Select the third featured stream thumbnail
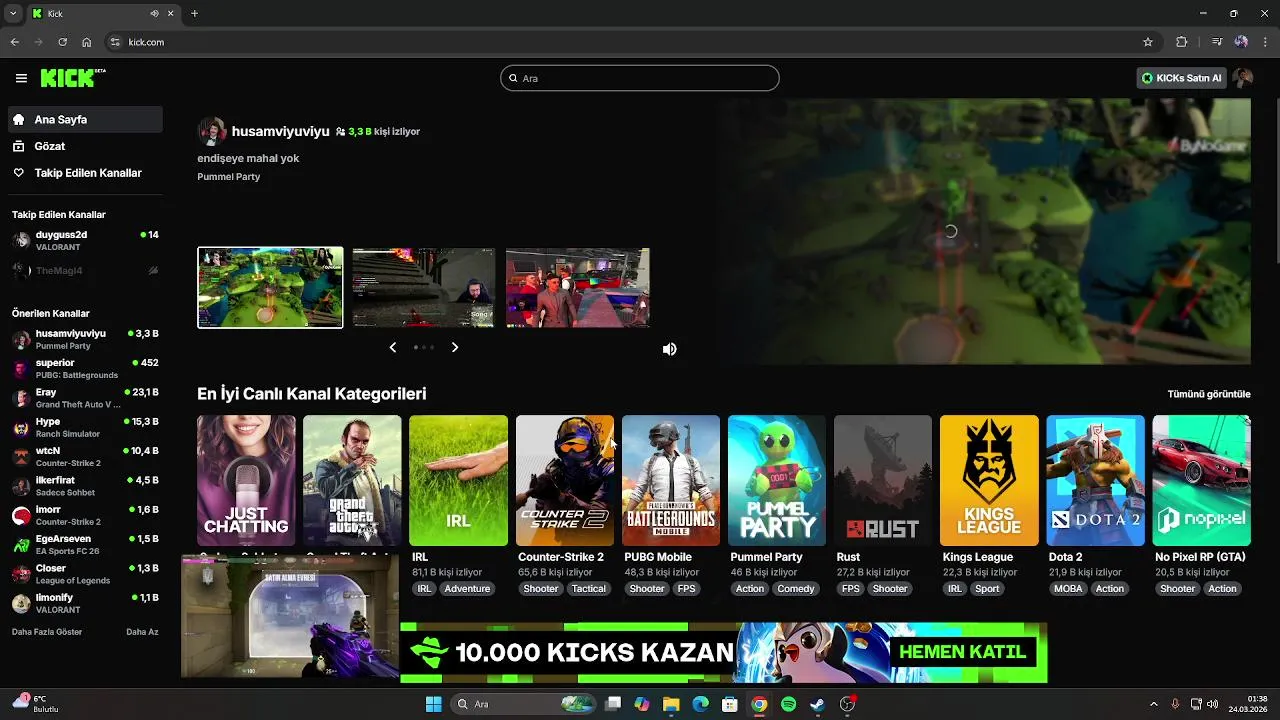Image resolution: width=1280 pixels, height=720 pixels. pyautogui.click(x=578, y=287)
